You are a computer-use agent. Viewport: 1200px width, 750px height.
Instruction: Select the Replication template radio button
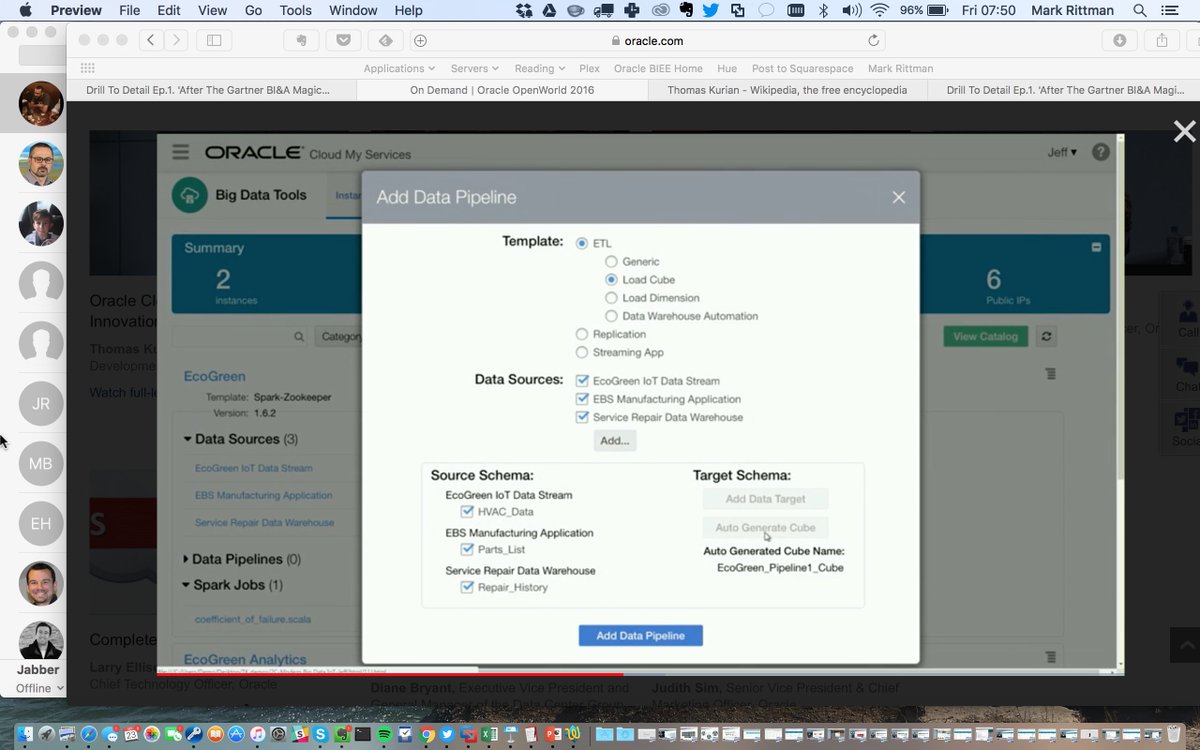582,334
